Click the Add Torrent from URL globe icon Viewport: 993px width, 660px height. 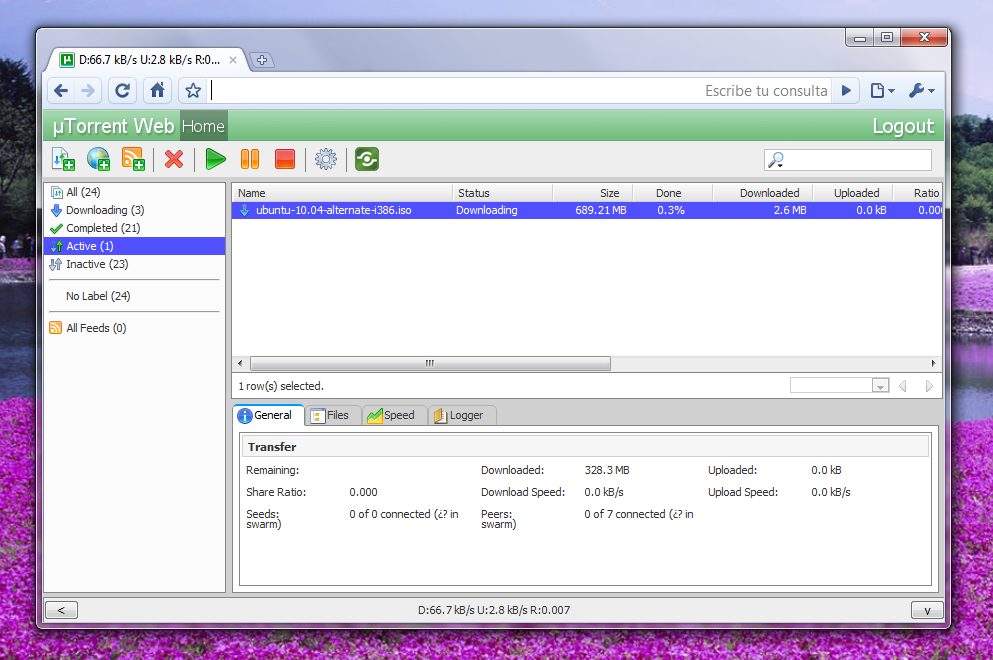tap(98, 159)
